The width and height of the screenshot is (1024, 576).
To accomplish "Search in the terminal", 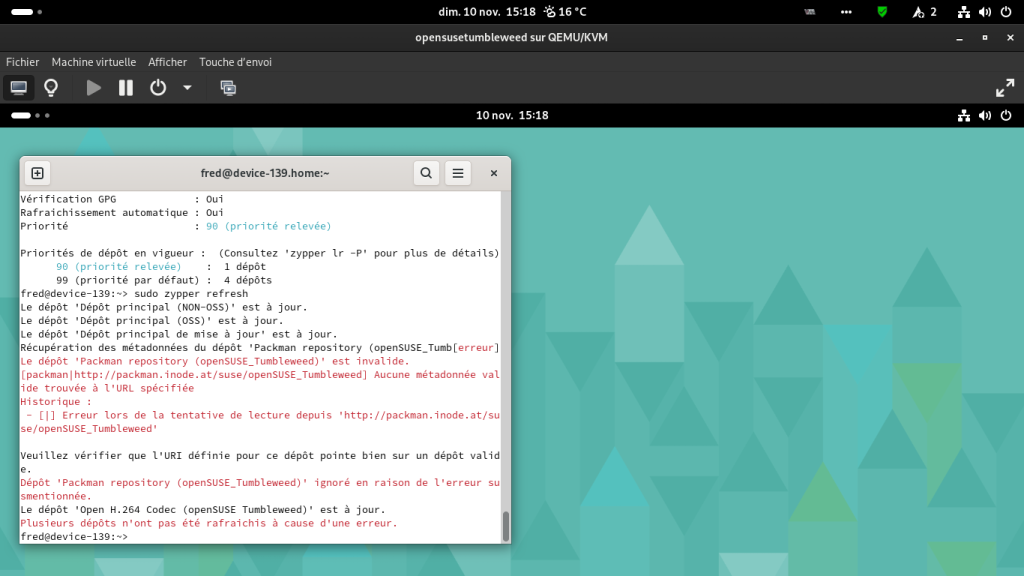I will coord(426,173).
